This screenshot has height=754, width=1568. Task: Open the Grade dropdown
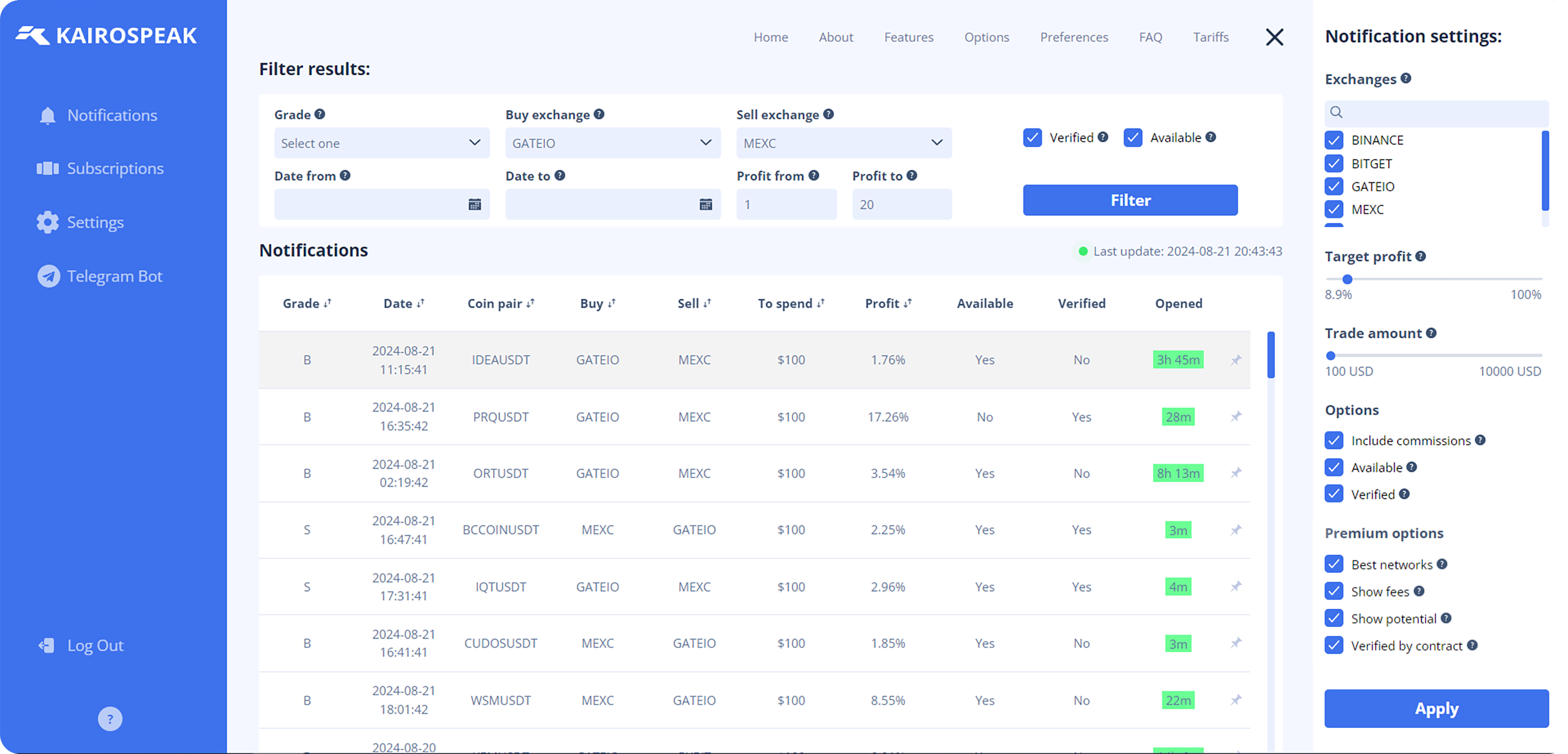381,143
